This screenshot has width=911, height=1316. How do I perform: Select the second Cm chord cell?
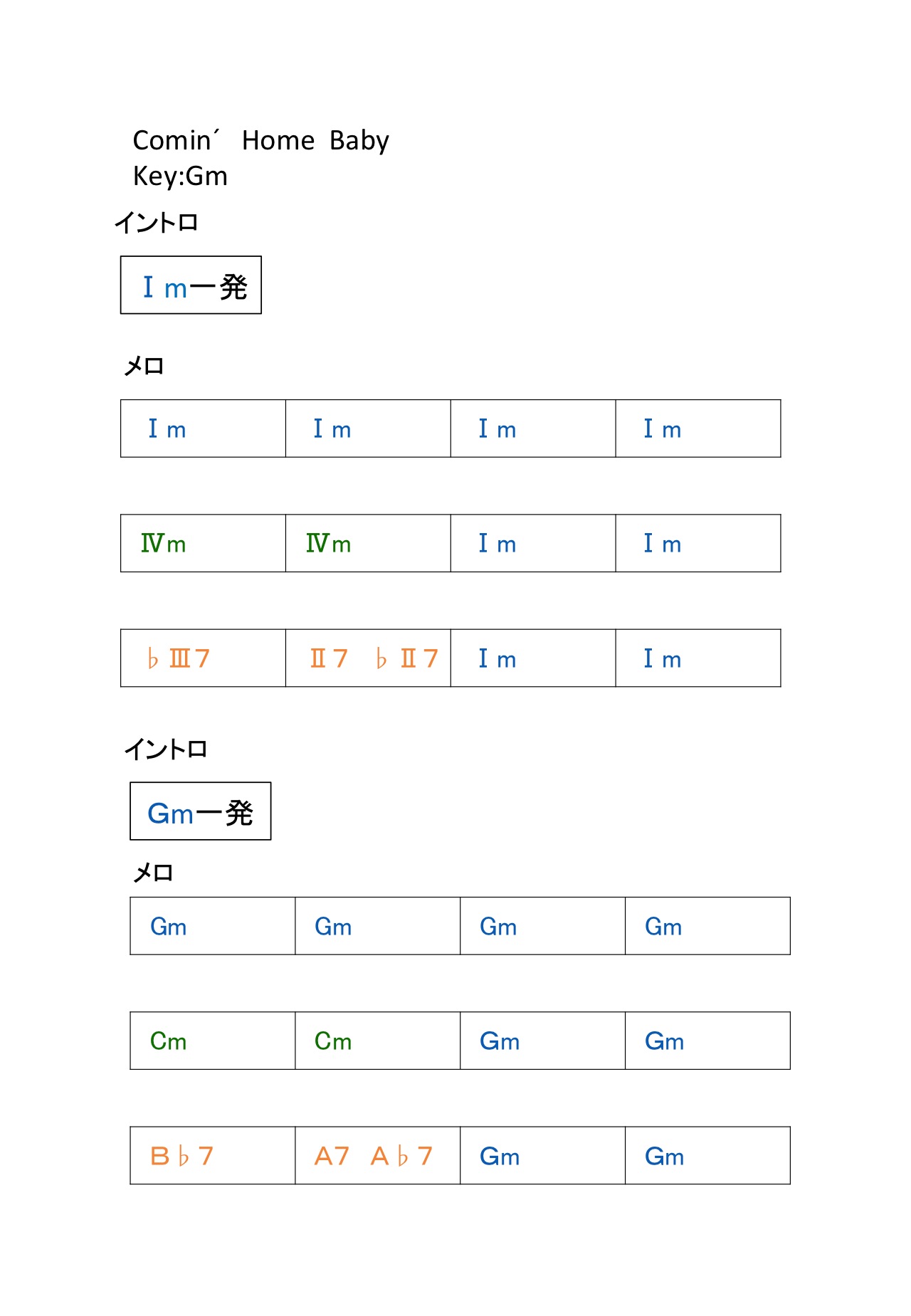(377, 1041)
